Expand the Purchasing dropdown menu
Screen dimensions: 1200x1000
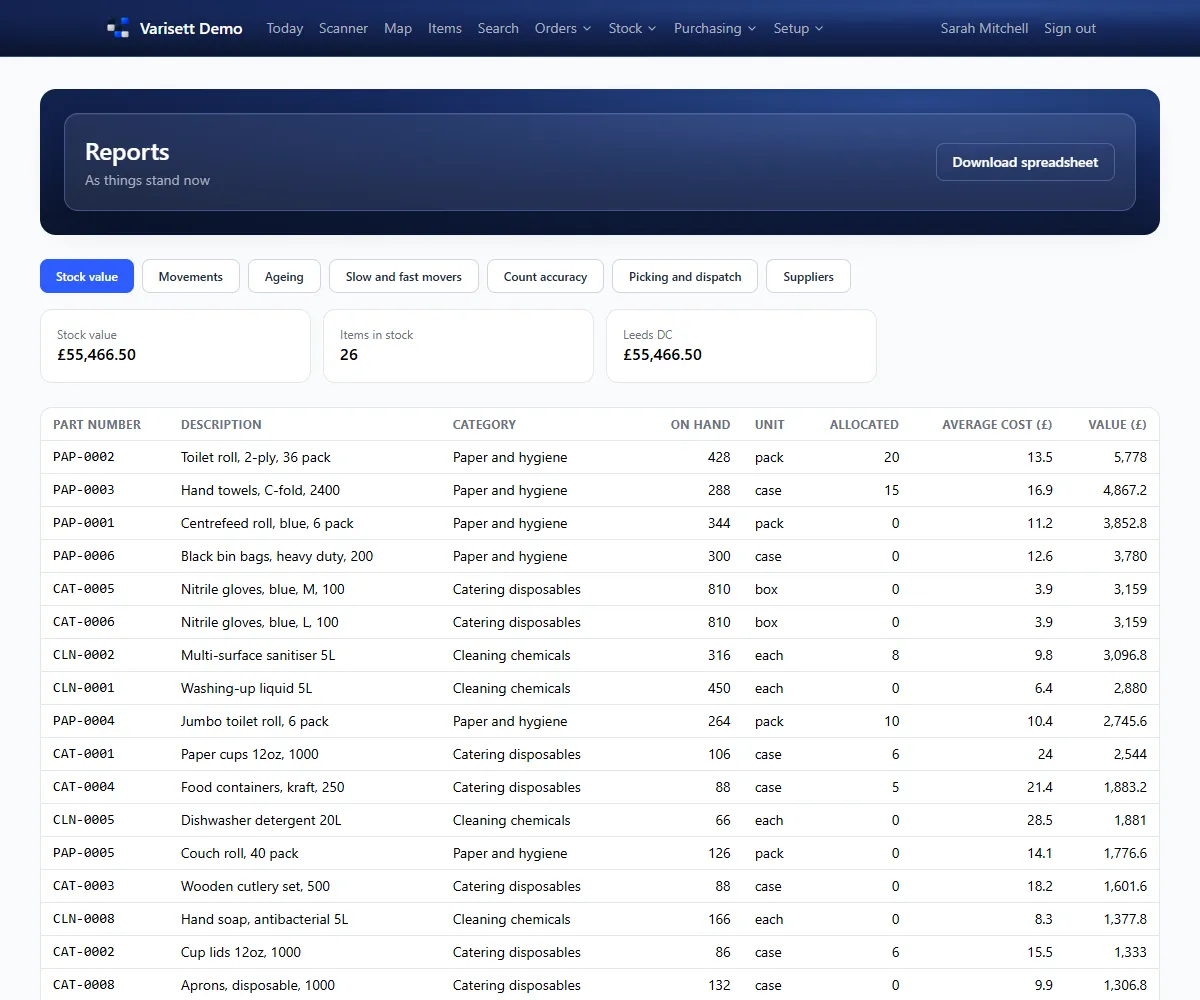coord(715,28)
